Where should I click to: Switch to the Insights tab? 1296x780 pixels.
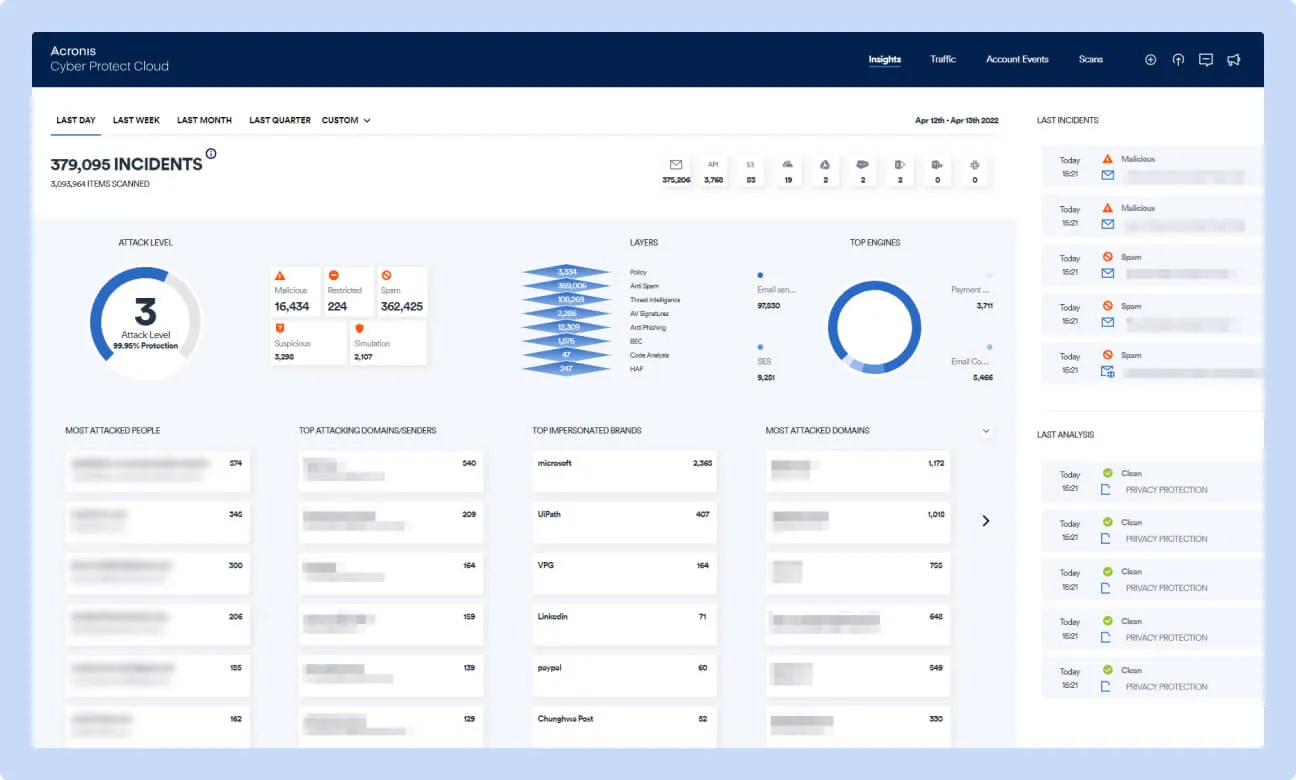coord(885,60)
